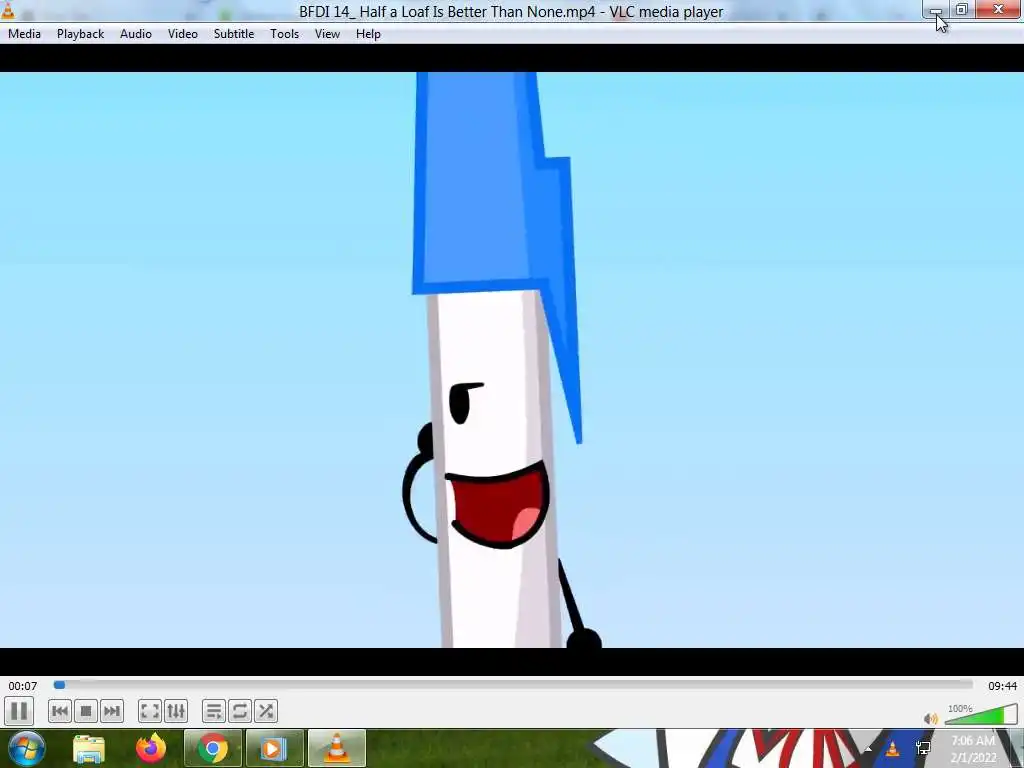Toggle random shuffle playback

click(266, 711)
